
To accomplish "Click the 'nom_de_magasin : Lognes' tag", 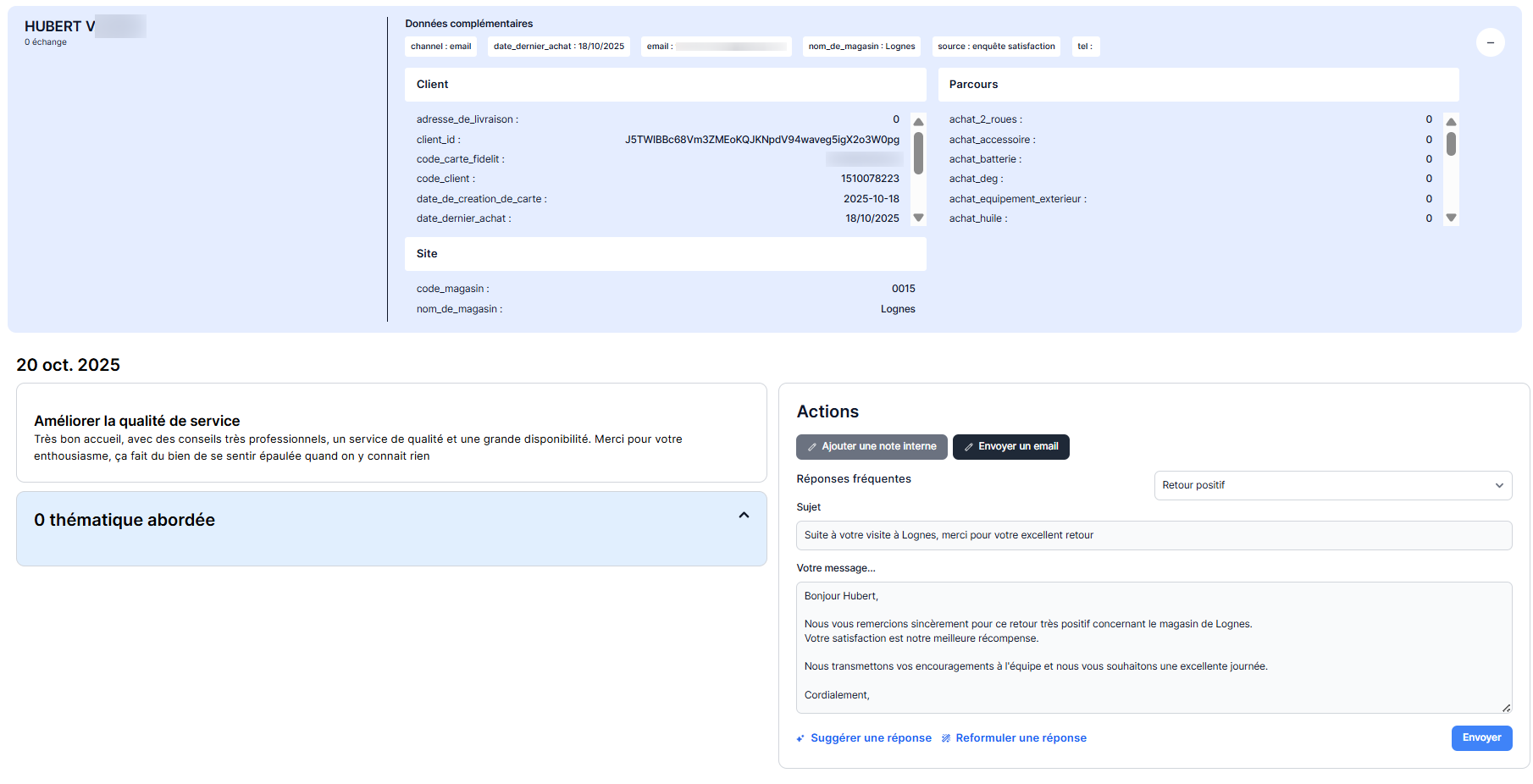I will (861, 47).
